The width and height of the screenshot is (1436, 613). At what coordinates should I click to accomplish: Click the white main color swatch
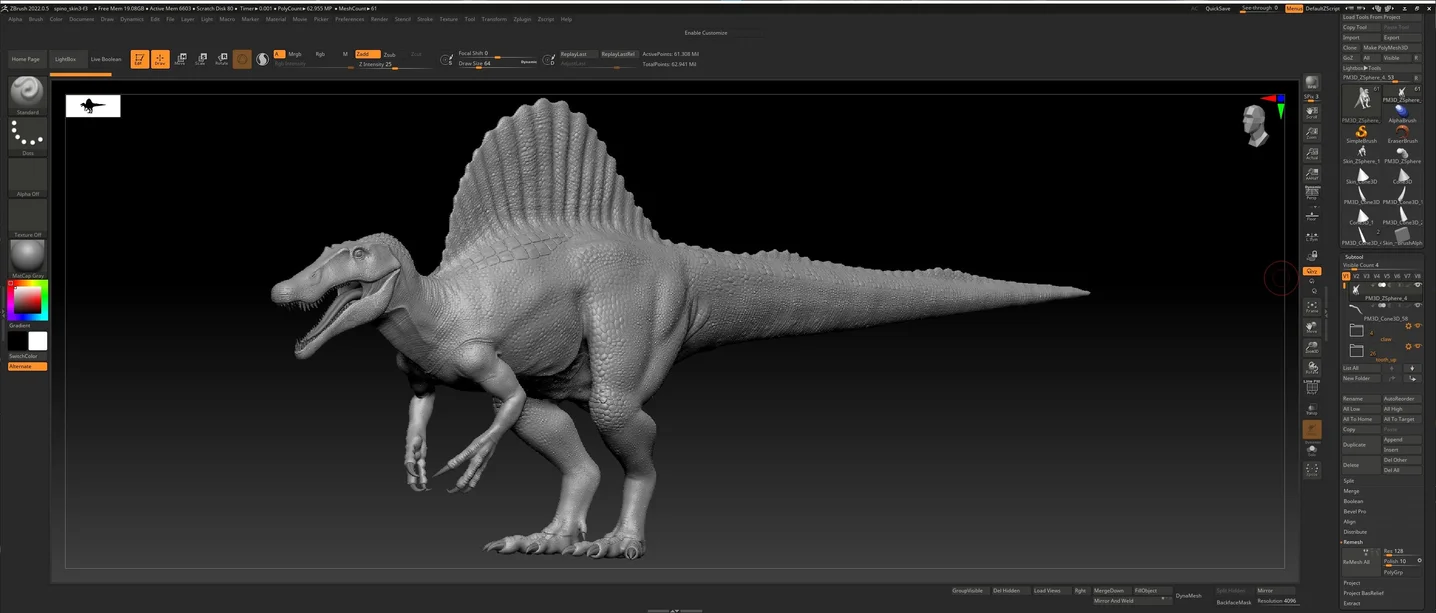point(37,341)
